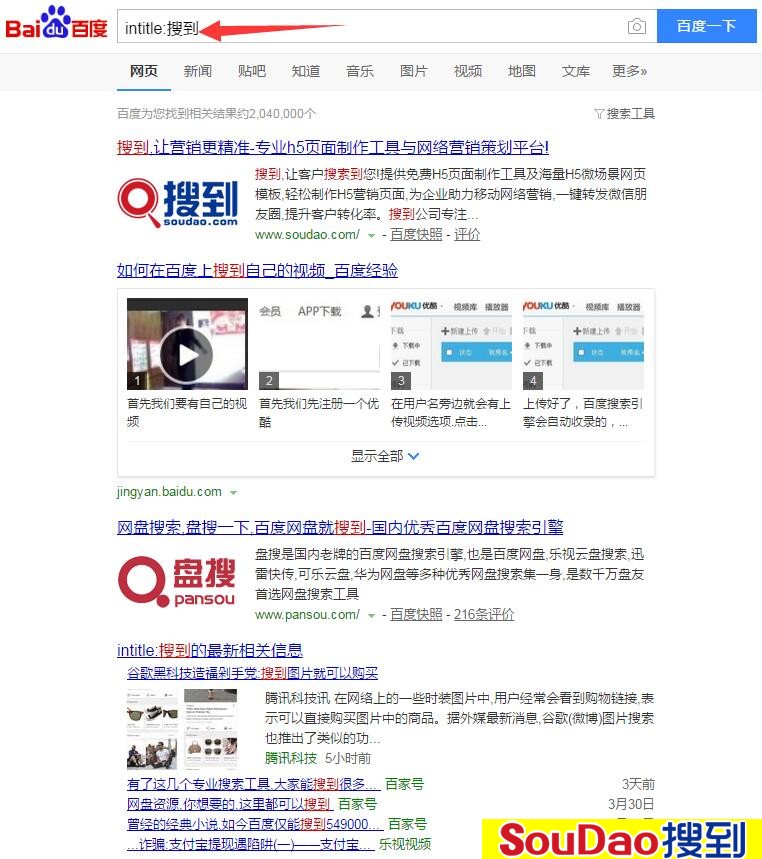
Task: Click 评价 link of soudao.com result
Action: coord(467,234)
